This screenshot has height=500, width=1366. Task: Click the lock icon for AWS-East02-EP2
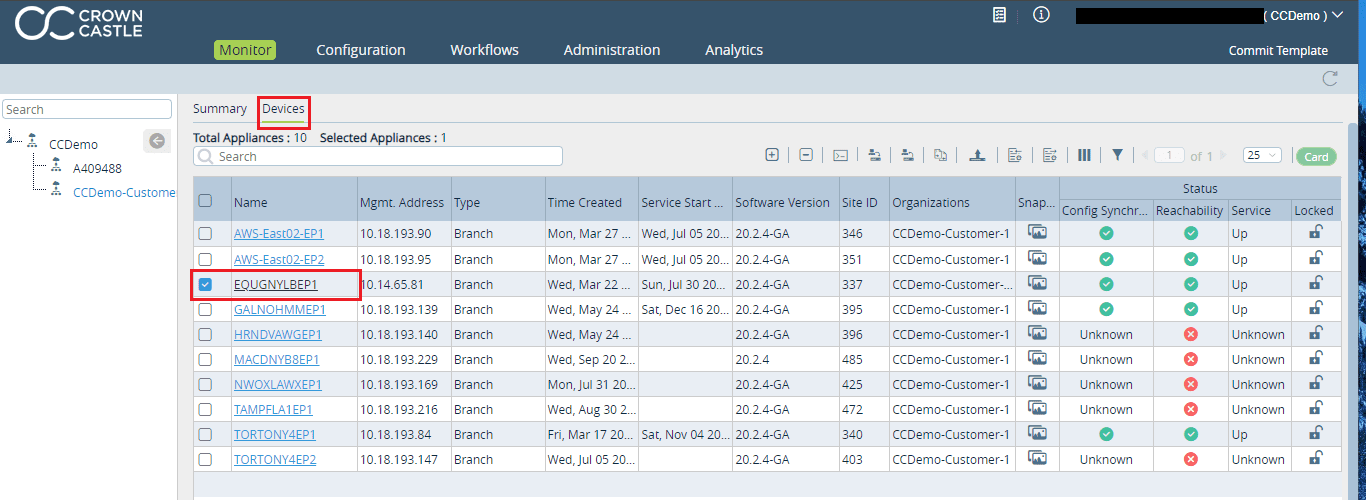(x=1315, y=258)
